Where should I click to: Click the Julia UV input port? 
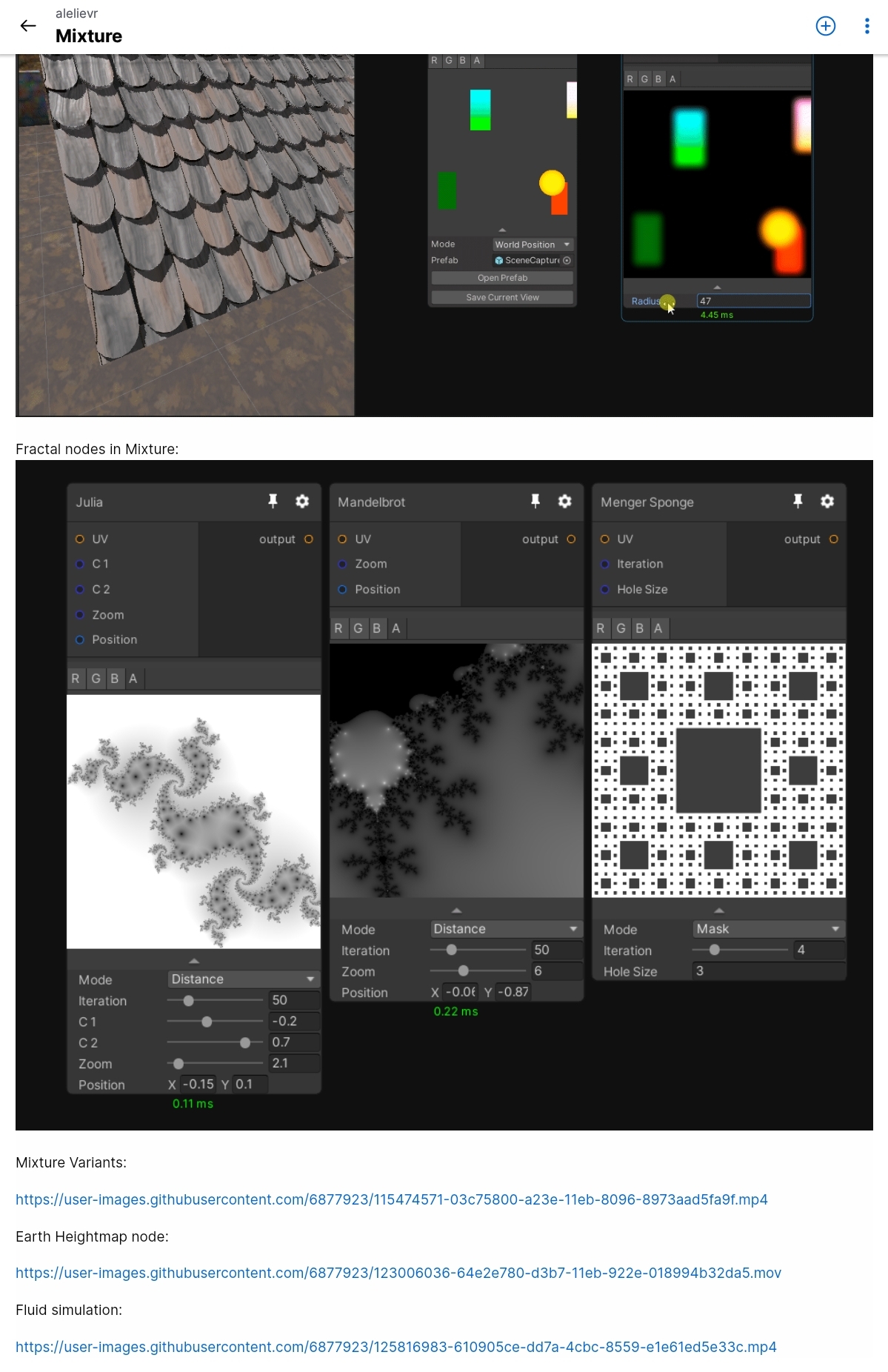point(79,539)
